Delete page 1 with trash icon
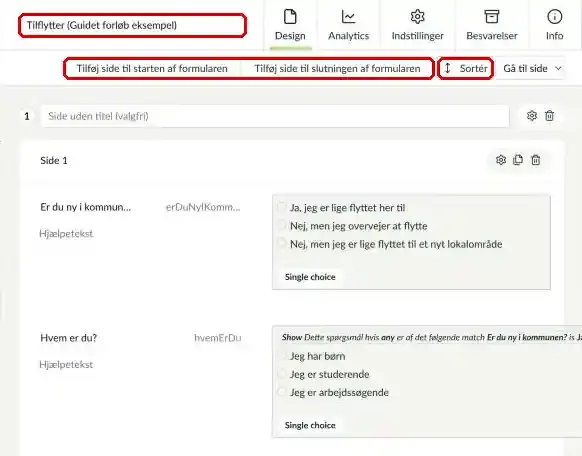 (549, 116)
